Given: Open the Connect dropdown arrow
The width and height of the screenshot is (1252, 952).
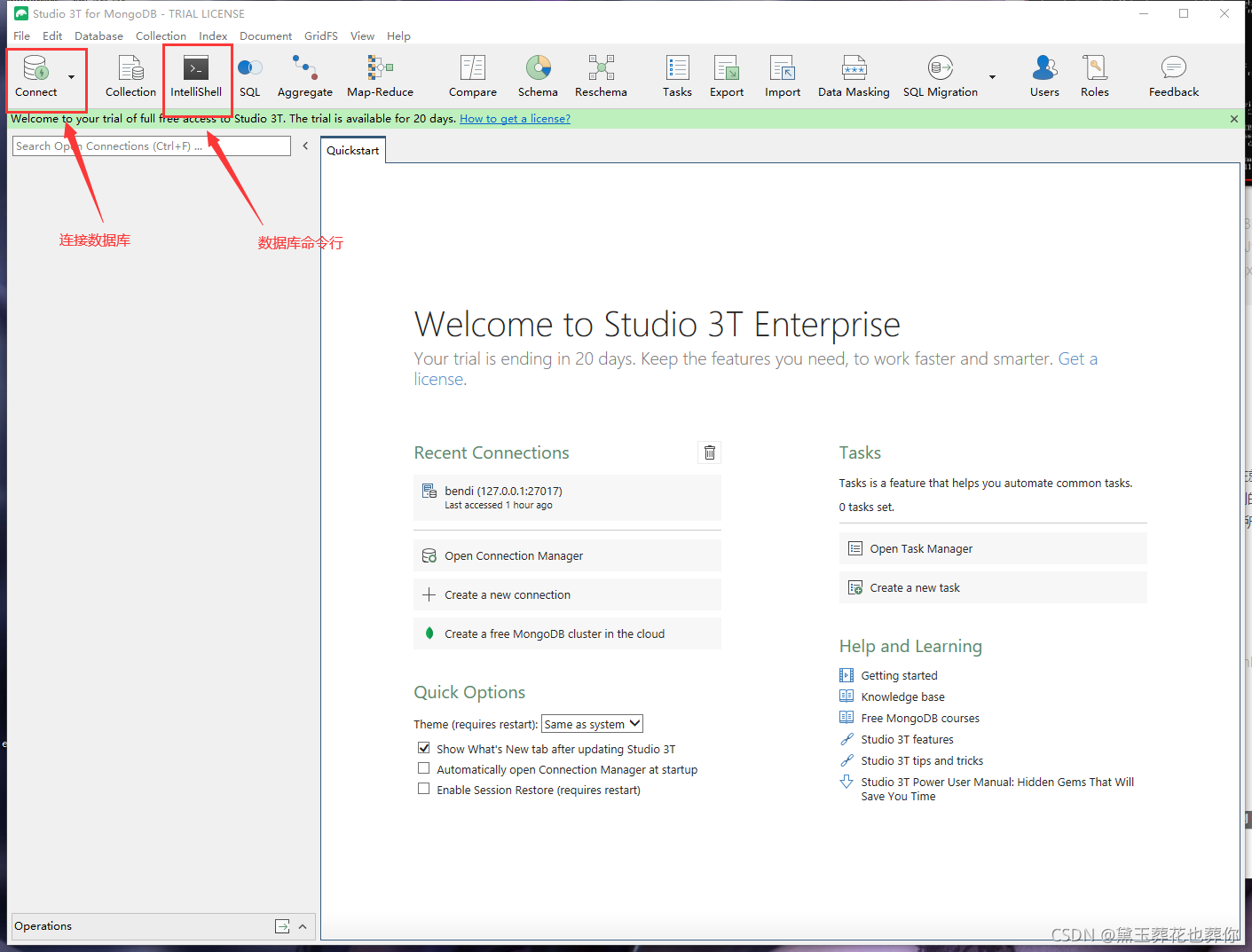Looking at the screenshot, I should (72, 77).
